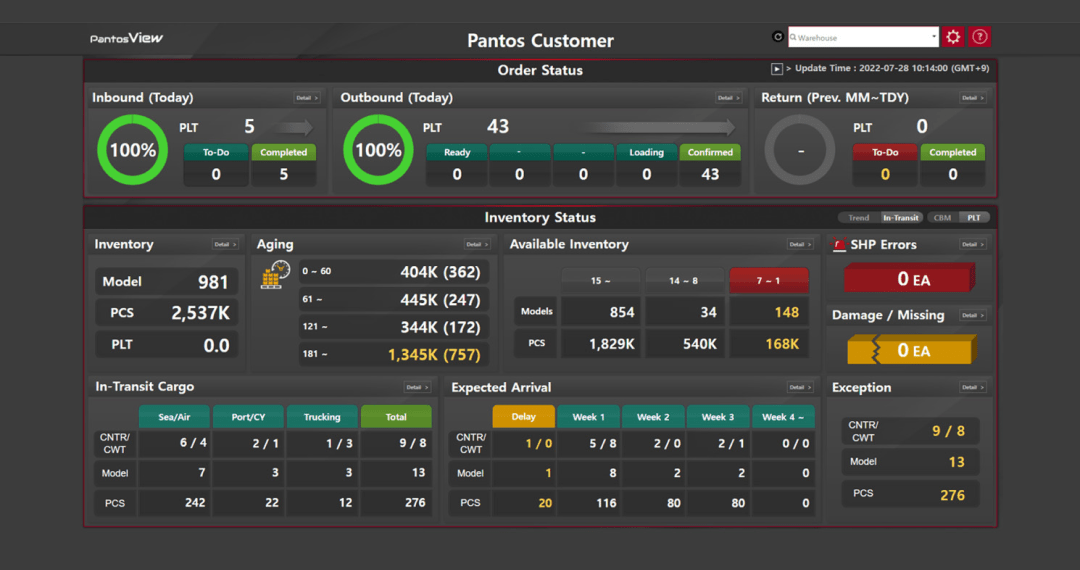Viewport: 1080px width, 570px height.
Task: Click the yellow Delay column header
Action: [x=523, y=416]
